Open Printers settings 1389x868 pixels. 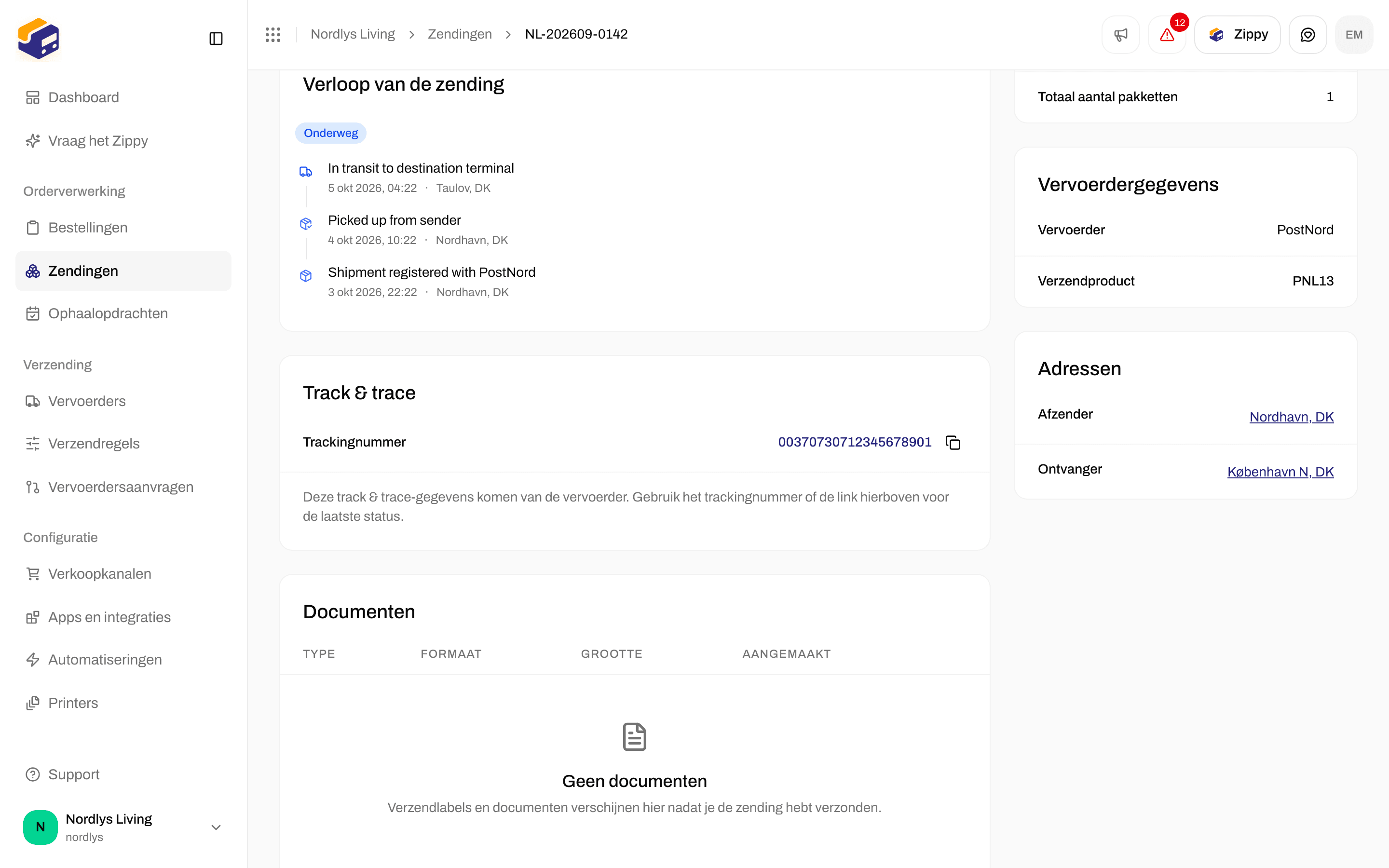coord(123,703)
